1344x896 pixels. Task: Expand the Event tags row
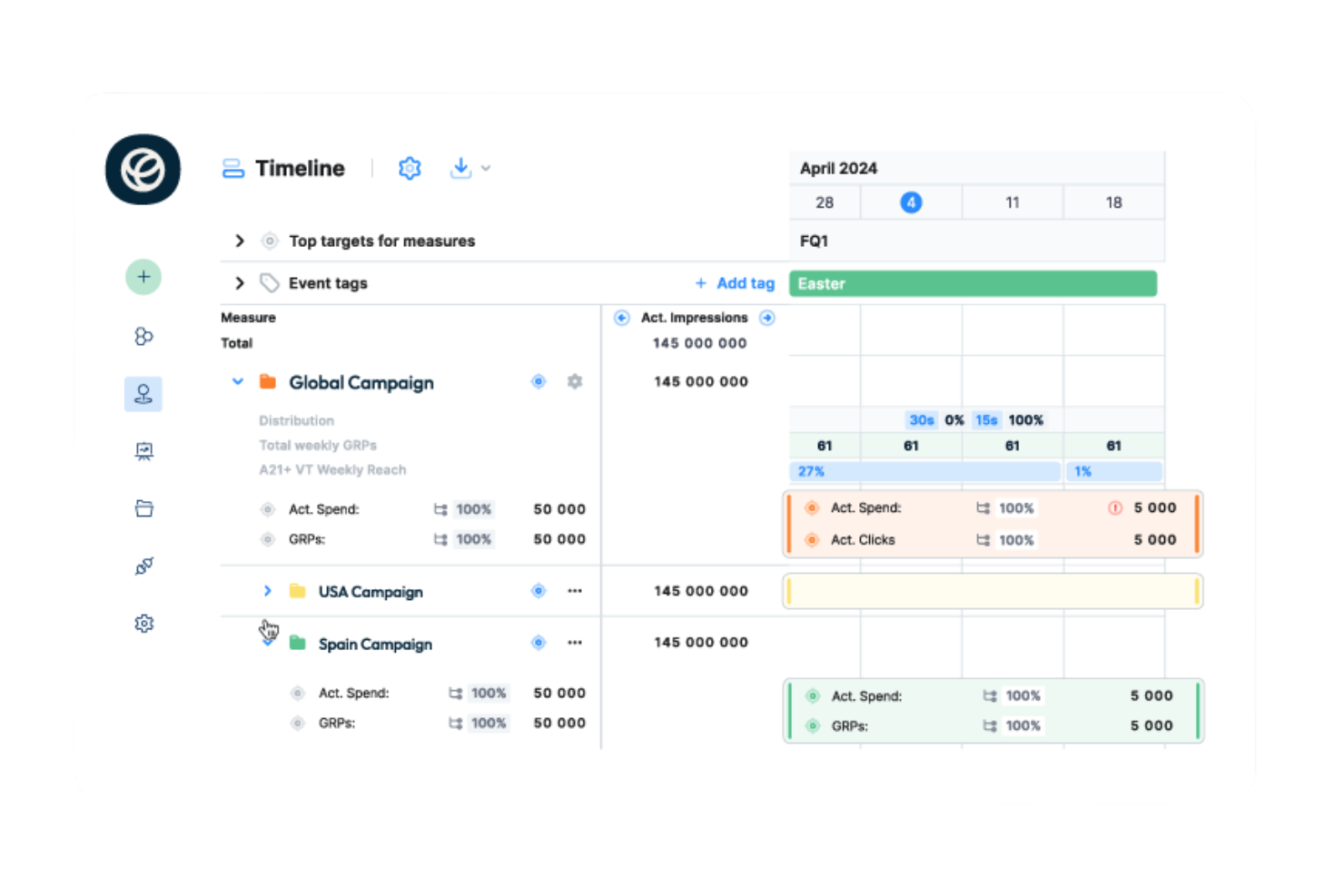click(240, 283)
